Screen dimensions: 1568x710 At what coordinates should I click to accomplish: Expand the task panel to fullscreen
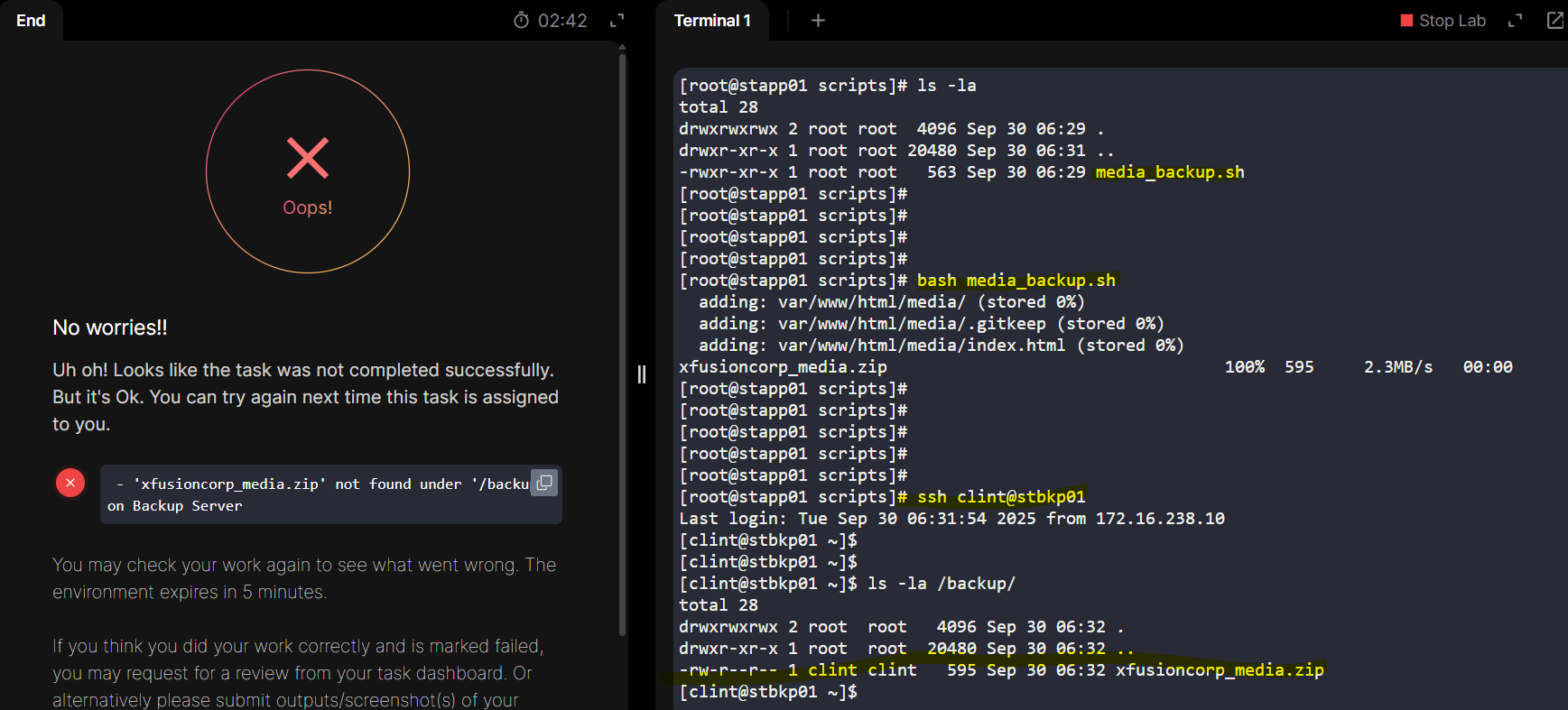point(617,20)
